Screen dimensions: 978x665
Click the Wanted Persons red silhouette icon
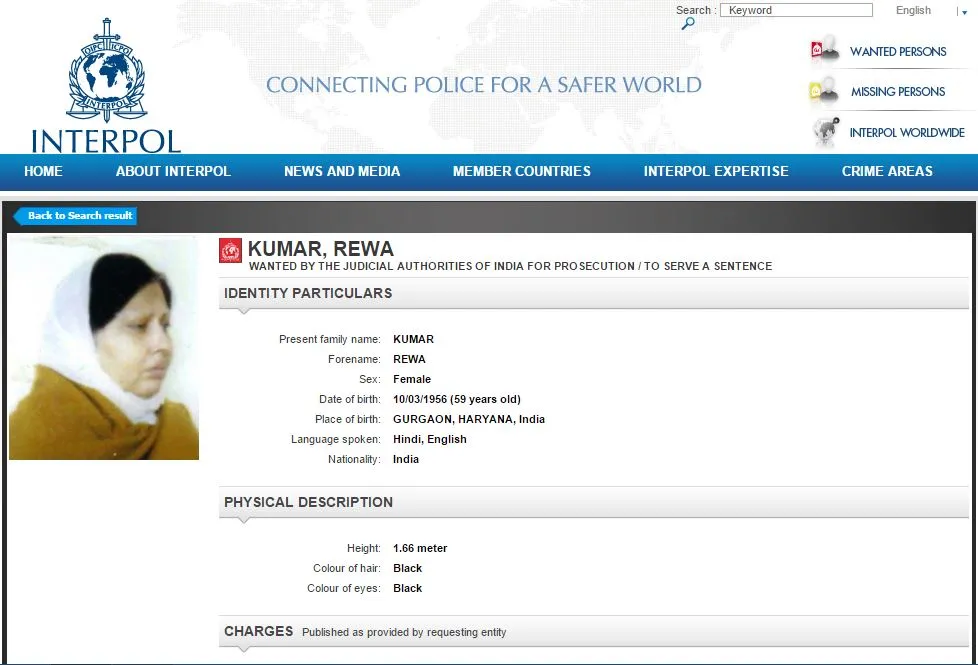coord(825,50)
